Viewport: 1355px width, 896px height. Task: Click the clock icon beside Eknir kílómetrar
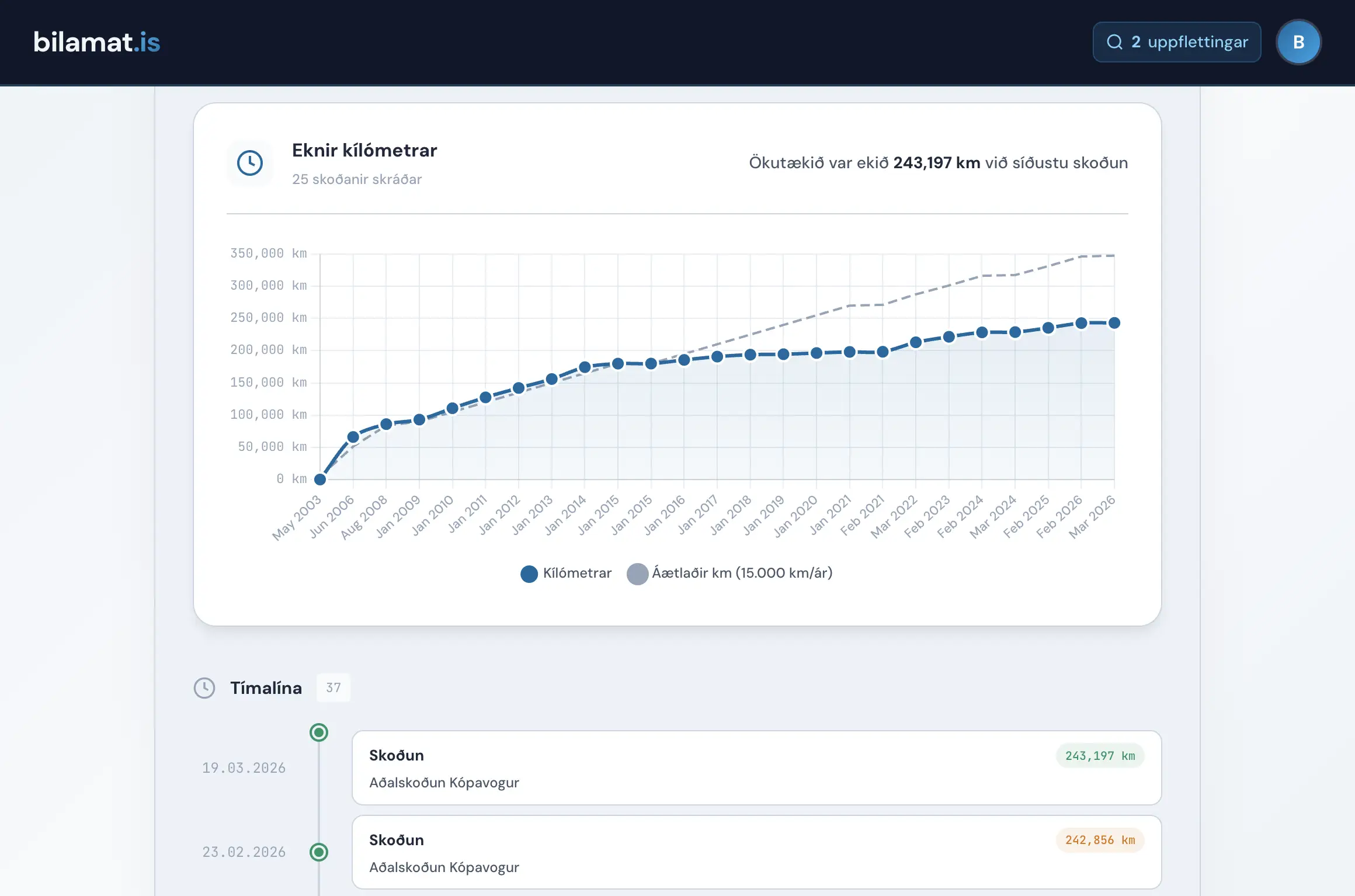click(x=250, y=163)
